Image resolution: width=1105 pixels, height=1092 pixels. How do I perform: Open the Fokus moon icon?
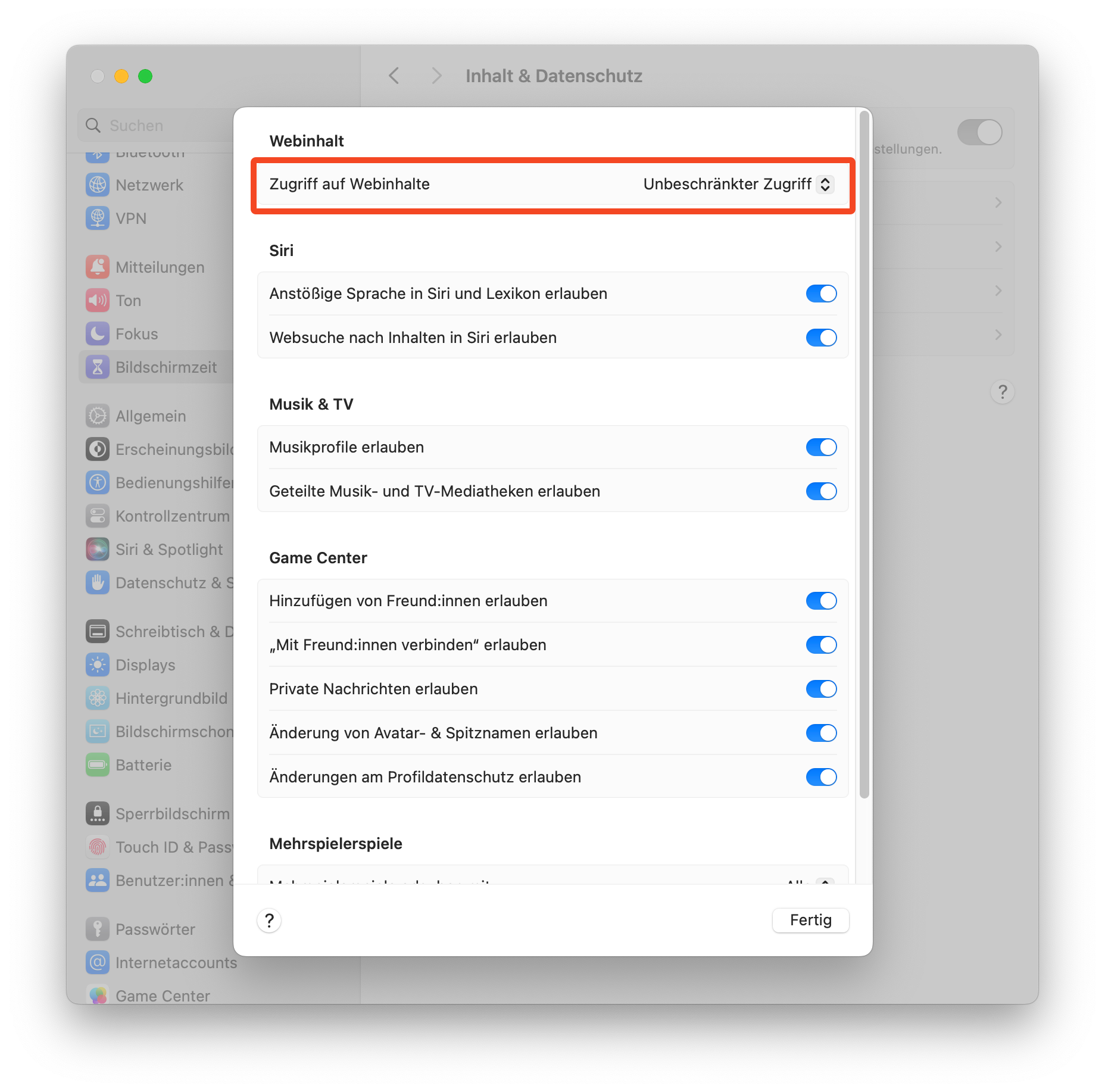[x=98, y=334]
